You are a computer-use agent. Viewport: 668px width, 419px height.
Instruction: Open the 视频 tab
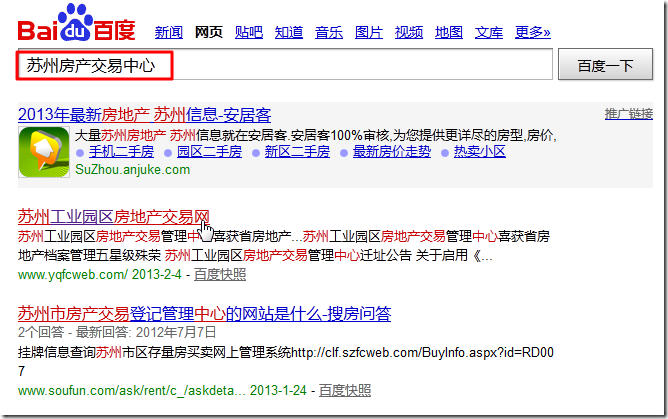pyautogui.click(x=409, y=32)
